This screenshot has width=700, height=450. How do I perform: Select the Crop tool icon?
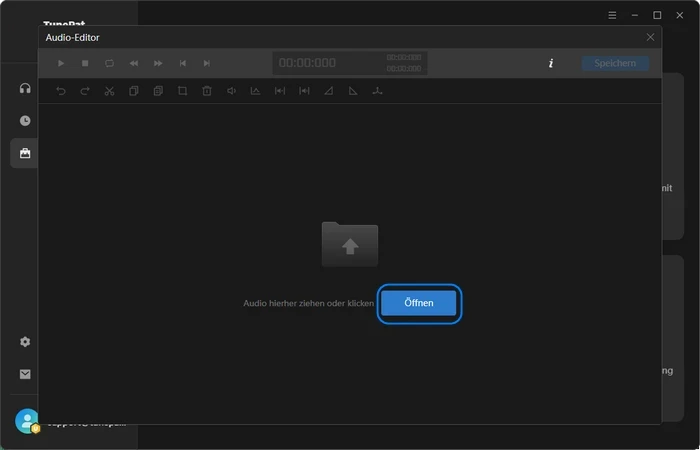182,91
